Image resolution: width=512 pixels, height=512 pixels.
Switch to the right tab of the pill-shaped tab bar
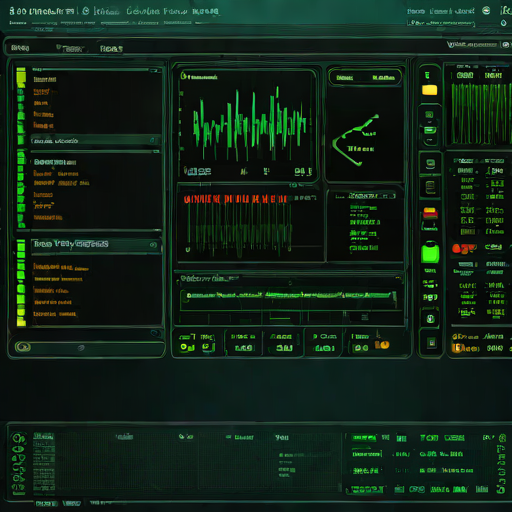point(383,78)
